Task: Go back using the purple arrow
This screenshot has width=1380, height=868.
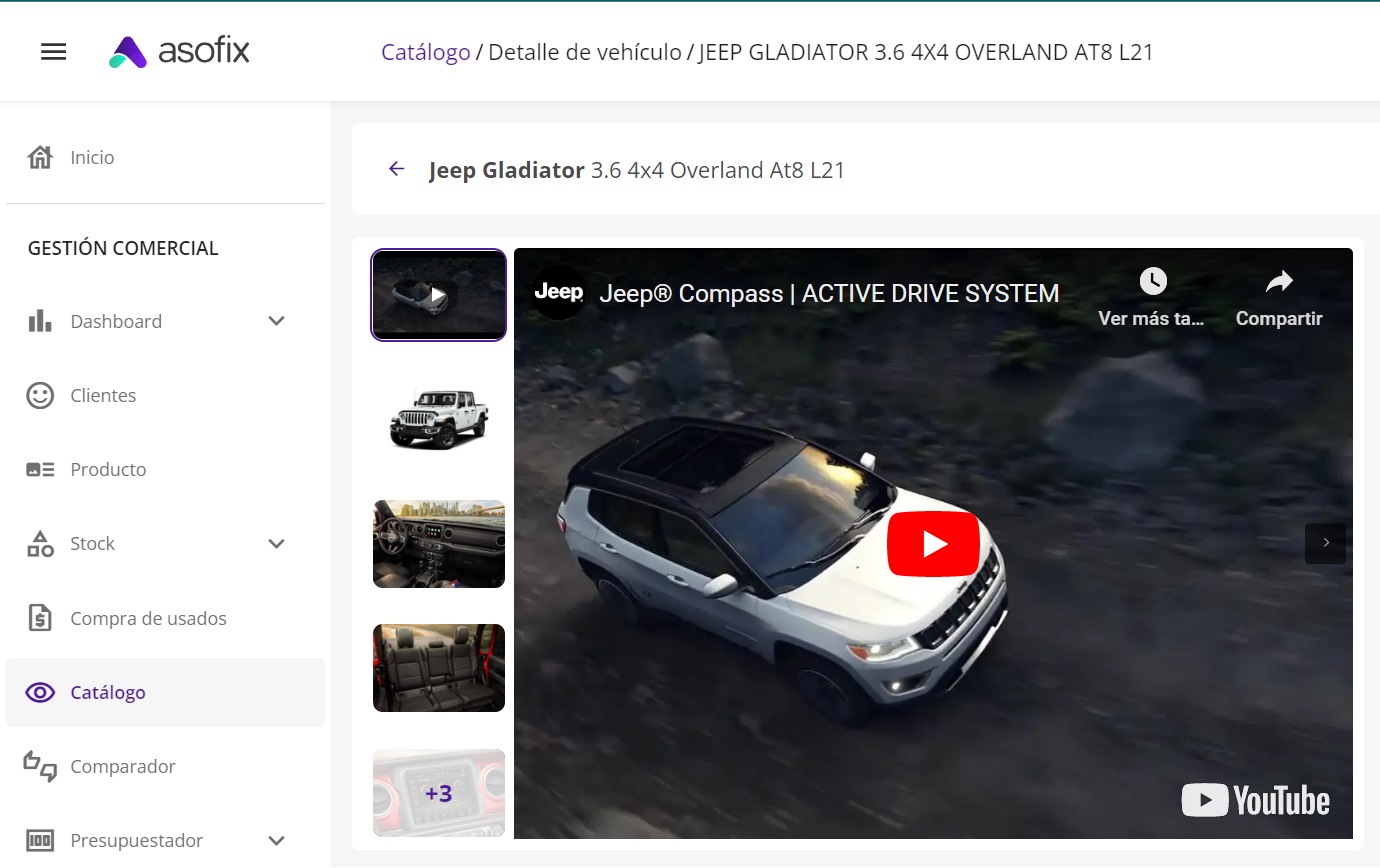Action: click(397, 169)
